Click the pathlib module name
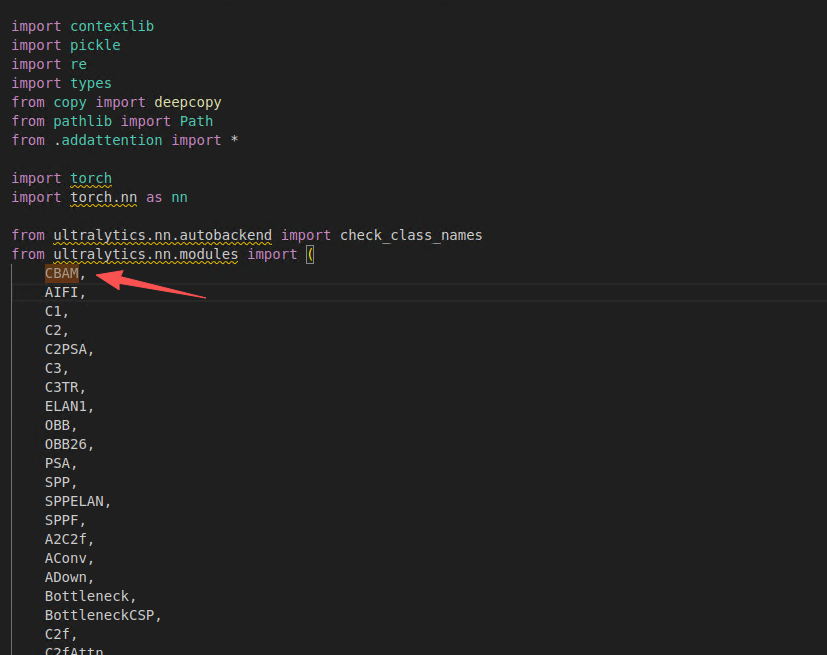The height and width of the screenshot is (655, 827). click(82, 121)
